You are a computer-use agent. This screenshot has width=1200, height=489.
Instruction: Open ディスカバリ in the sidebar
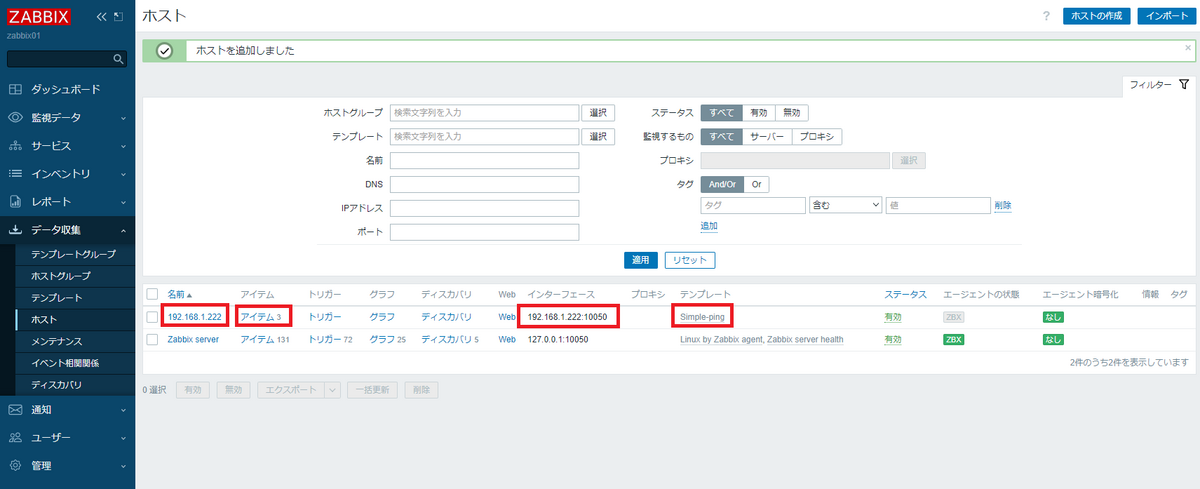[x=56, y=385]
